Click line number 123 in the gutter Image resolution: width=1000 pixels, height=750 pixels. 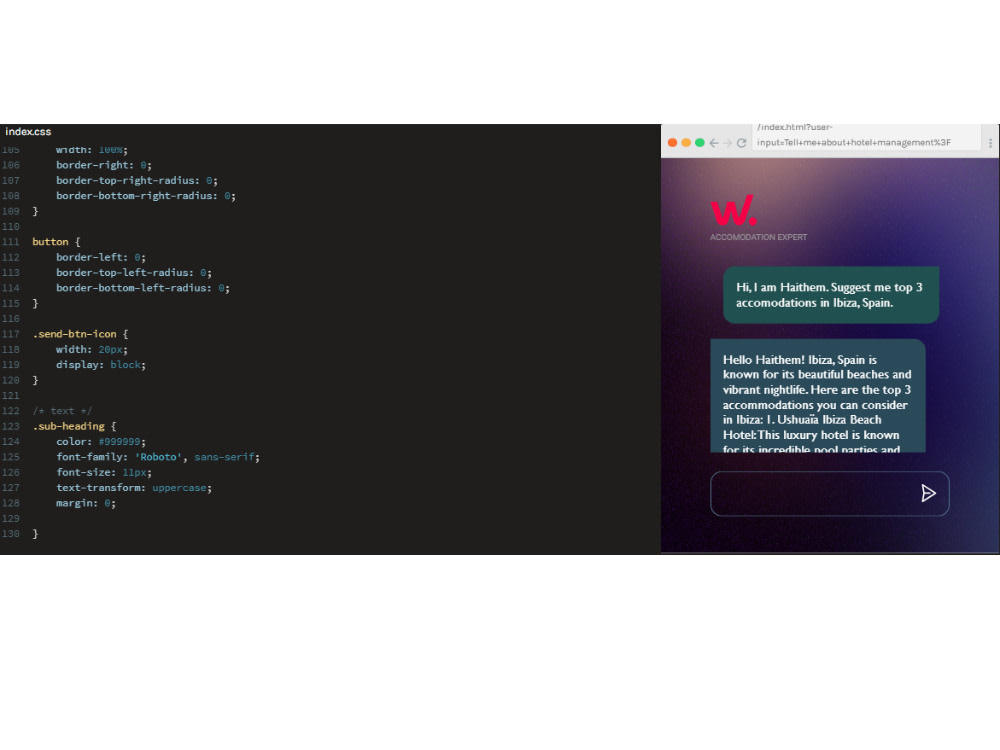[11, 426]
